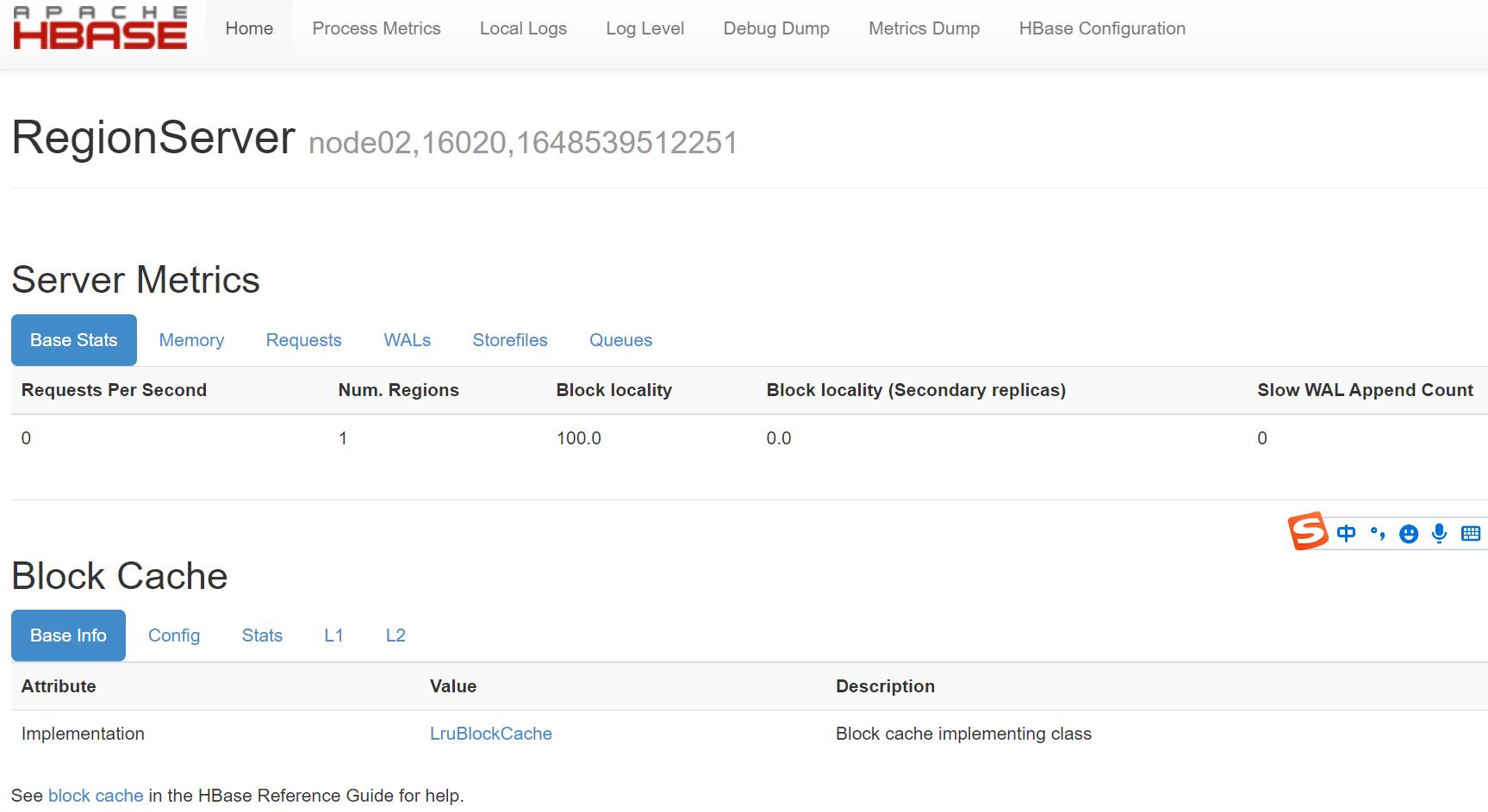Select the Base Stats tab

[x=74, y=340]
